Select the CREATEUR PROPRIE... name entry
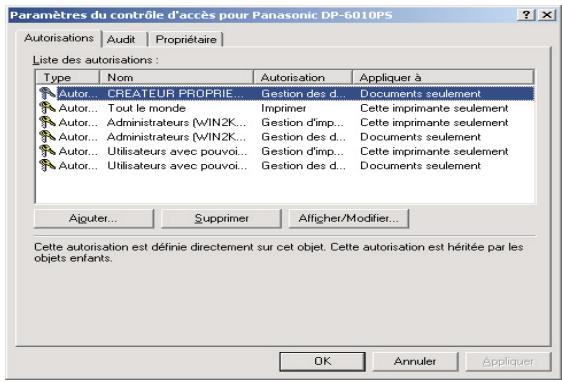The image size is (562, 382). click(175, 94)
